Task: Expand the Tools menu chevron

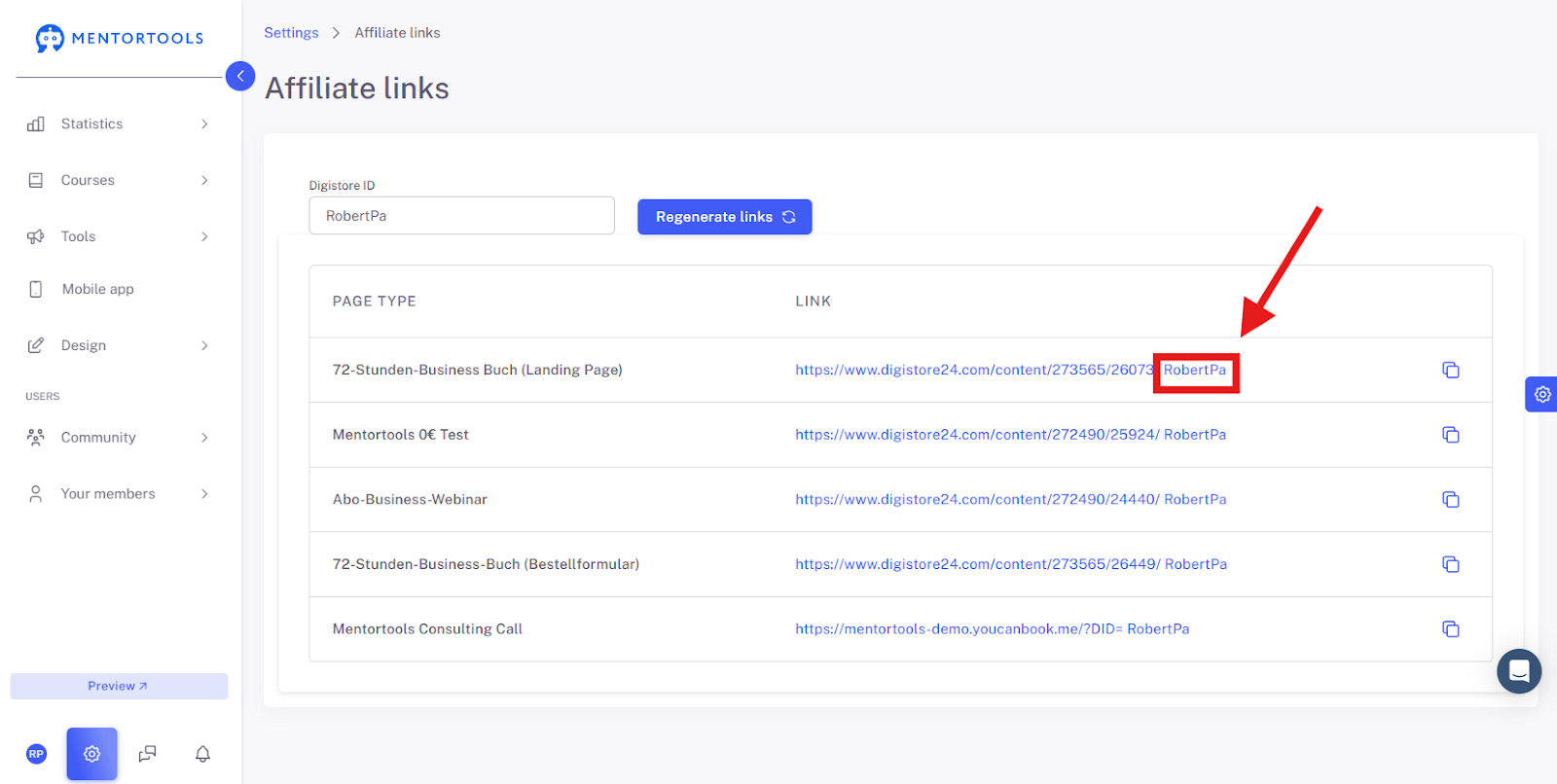Action: pos(204,236)
